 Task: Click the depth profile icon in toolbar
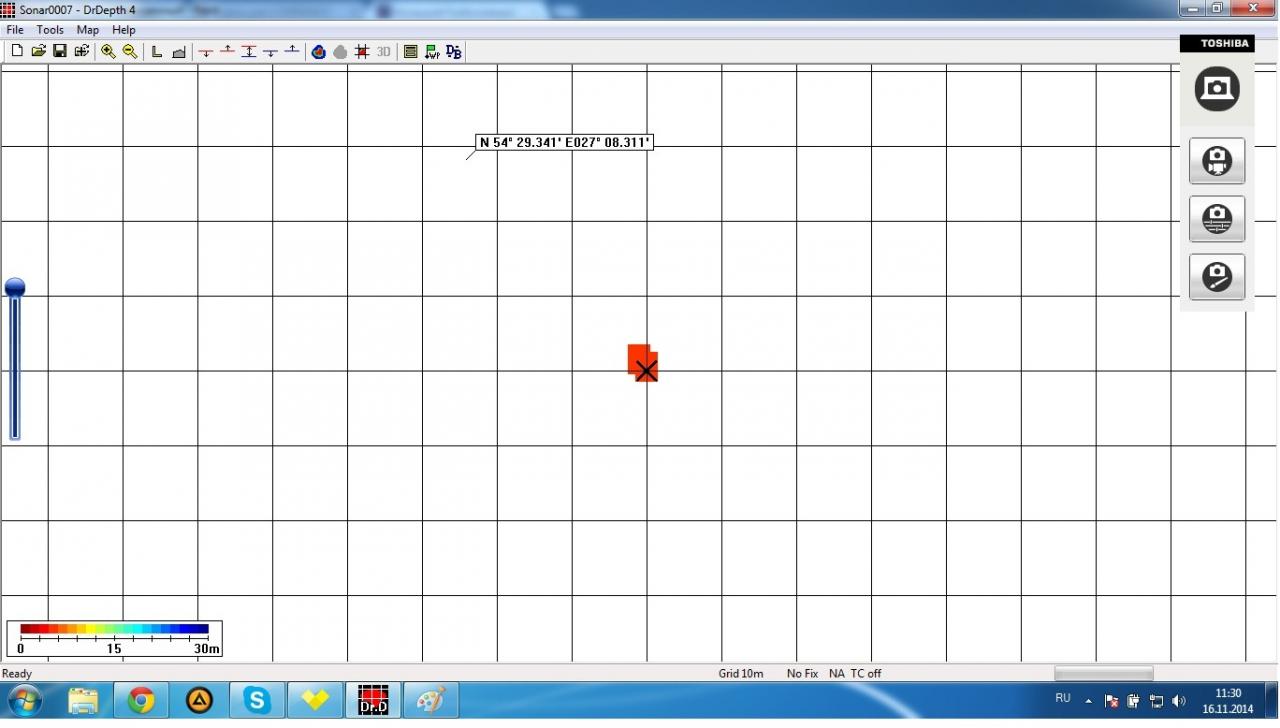(179, 52)
